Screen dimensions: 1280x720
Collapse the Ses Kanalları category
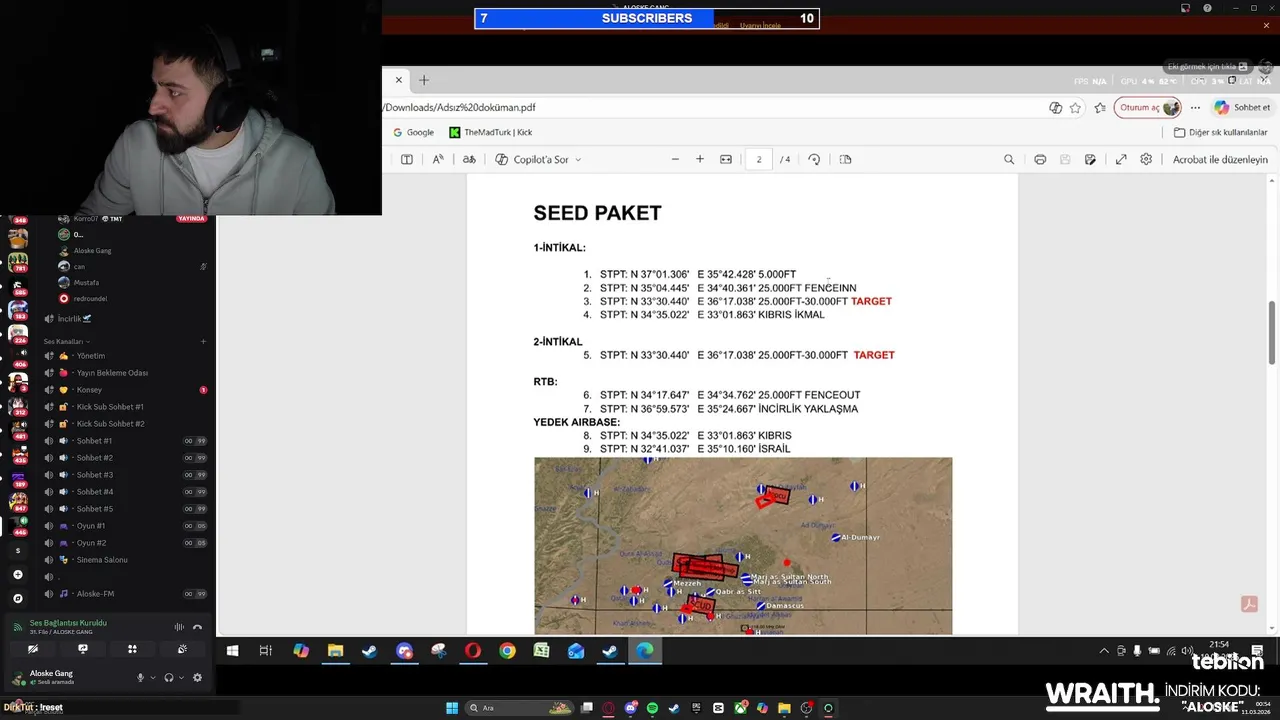[x=65, y=342]
